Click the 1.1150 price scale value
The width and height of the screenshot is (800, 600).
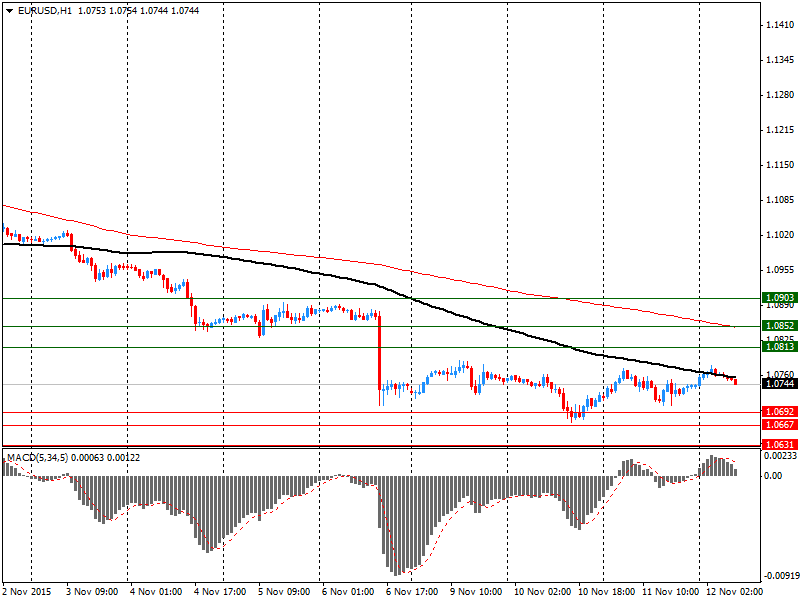click(x=780, y=165)
